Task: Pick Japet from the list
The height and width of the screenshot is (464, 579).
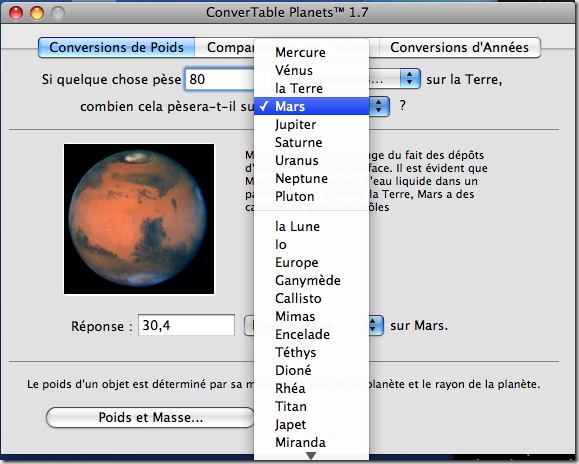Action: tap(311, 425)
